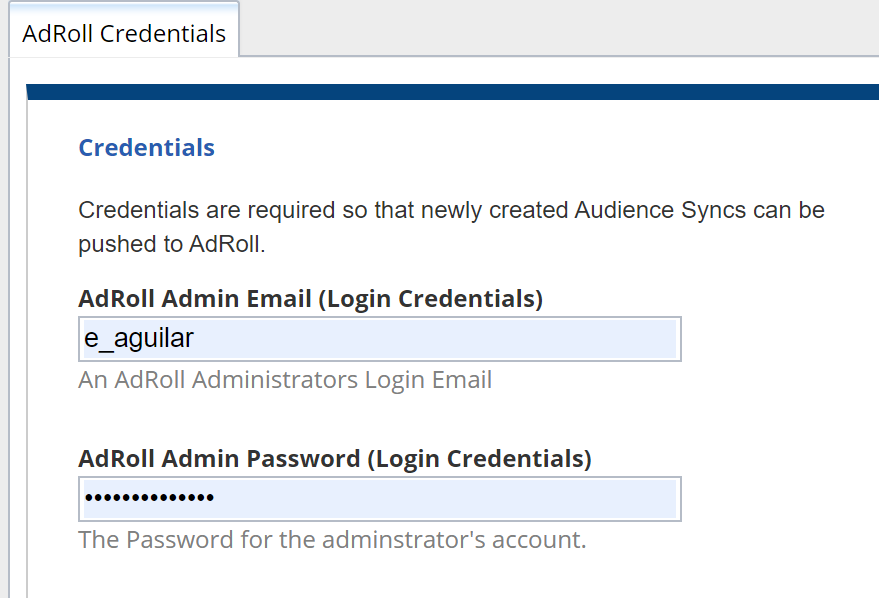Place cursor on the masked password dots
Screen dimensions: 879x598
point(149,499)
